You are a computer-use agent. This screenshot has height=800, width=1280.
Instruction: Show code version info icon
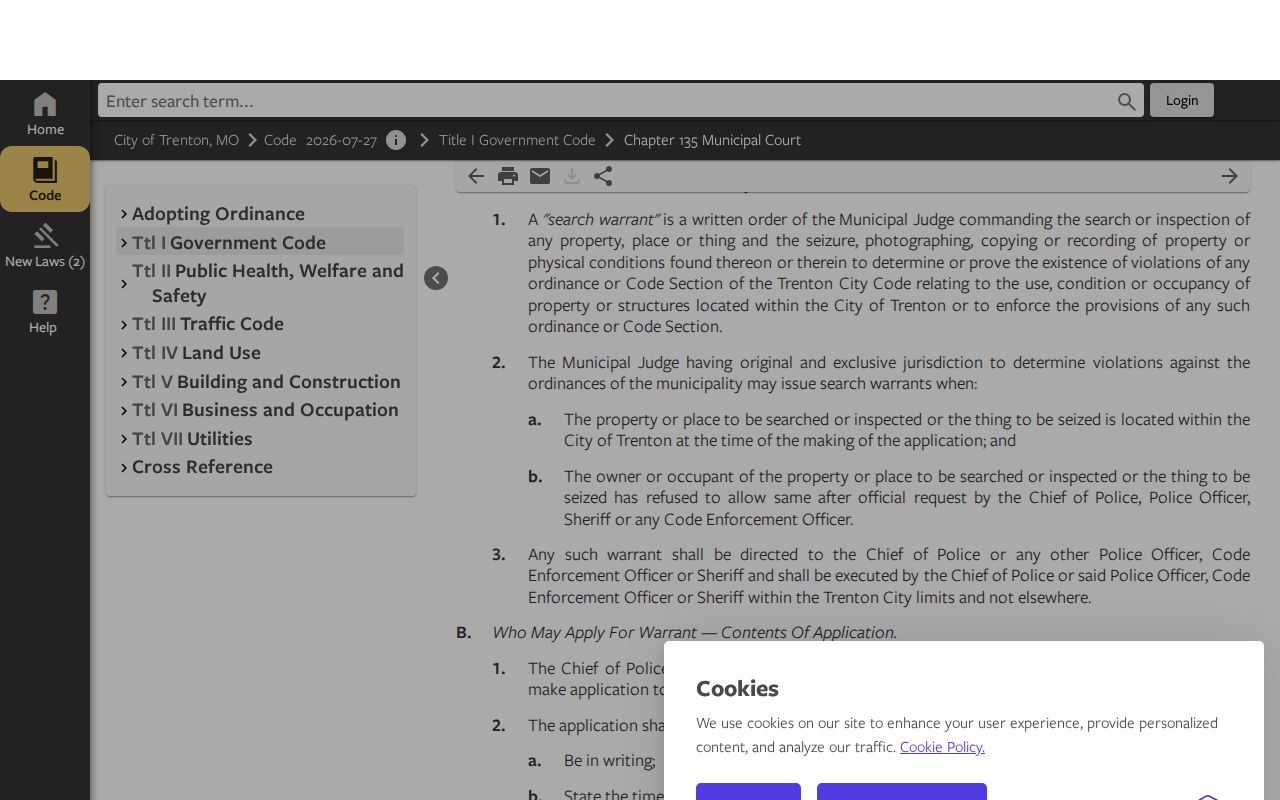pos(396,140)
